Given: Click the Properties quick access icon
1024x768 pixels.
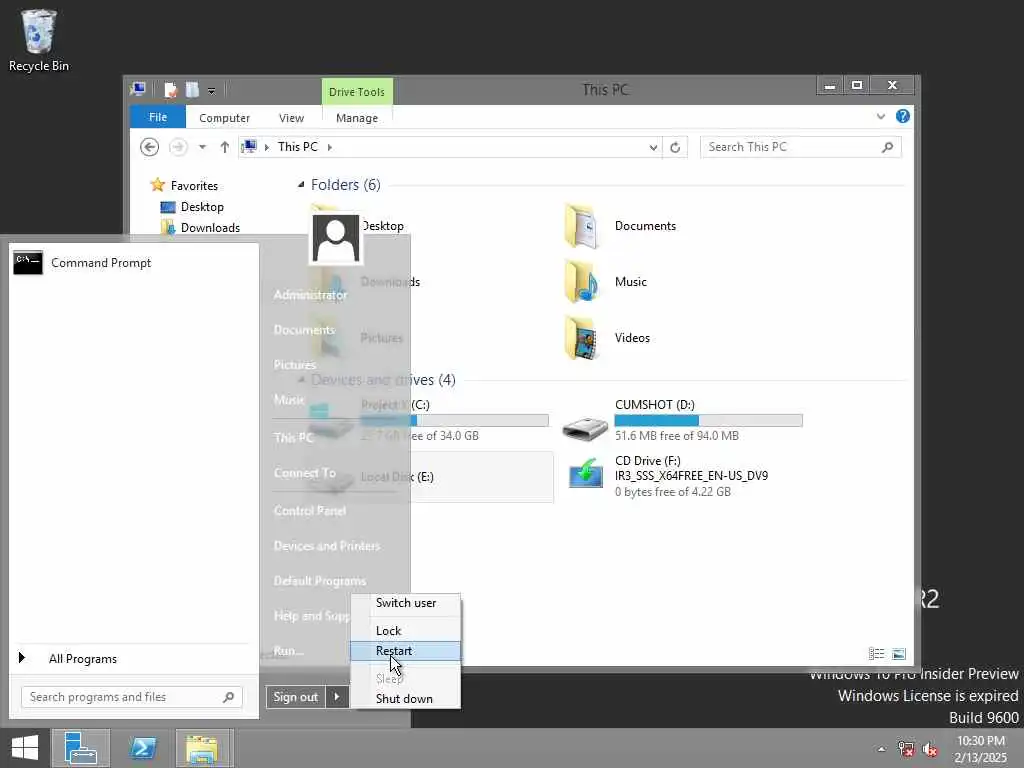Looking at the screenshot, I should (x=170, y=89).
